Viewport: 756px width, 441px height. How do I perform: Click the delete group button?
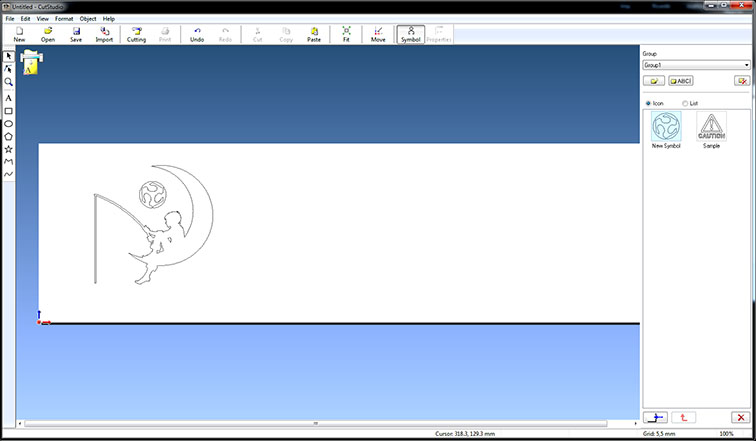(x=742, y=81)
